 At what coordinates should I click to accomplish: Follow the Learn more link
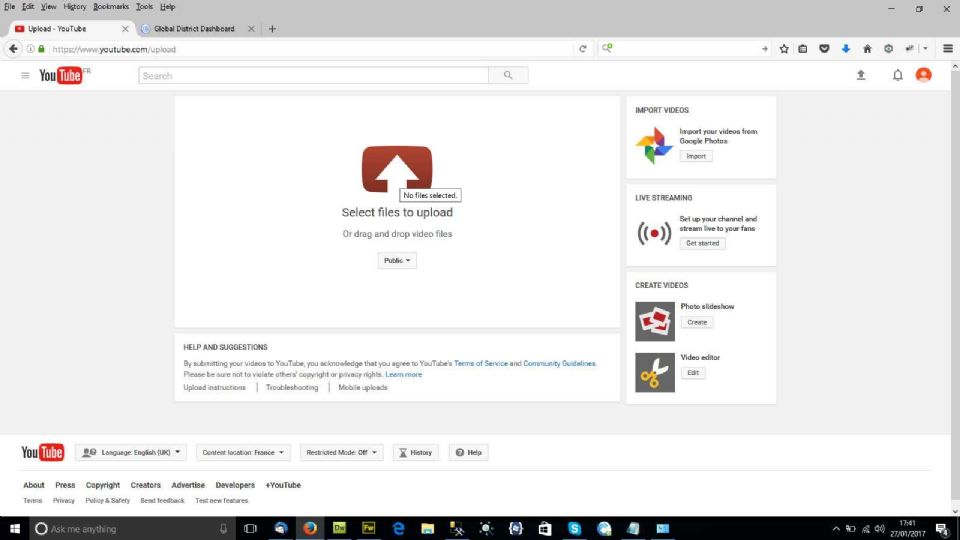coord(403,374)
